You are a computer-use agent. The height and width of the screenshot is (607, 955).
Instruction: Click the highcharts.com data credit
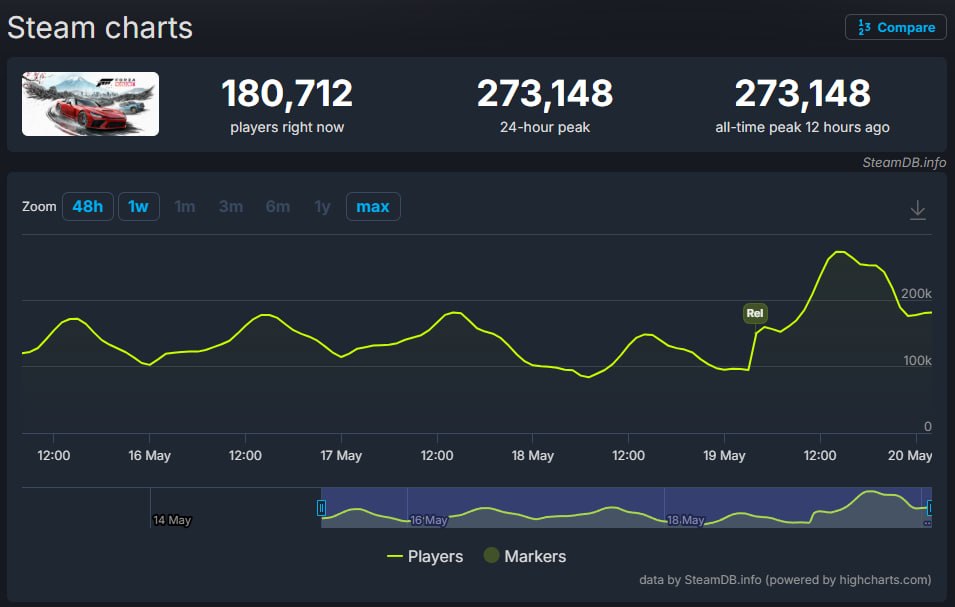(x=785, y=580)
